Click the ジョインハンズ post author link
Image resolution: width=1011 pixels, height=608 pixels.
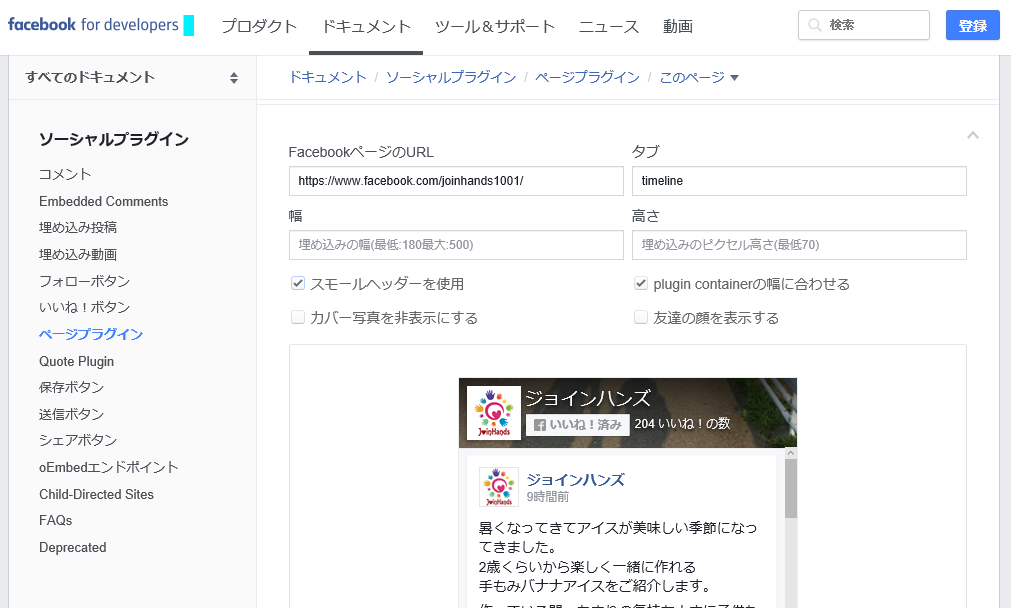(576, 480)
